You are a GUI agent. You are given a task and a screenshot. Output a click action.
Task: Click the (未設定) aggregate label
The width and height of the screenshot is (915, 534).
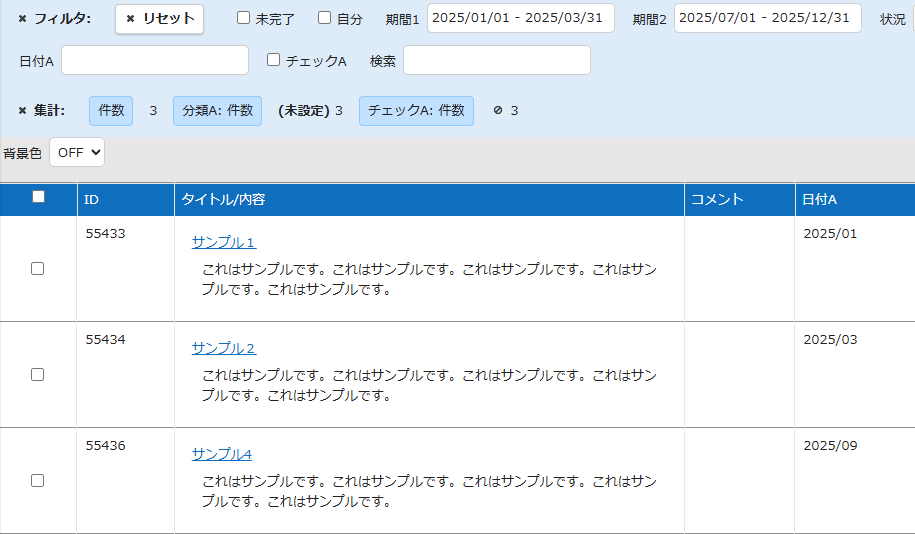pyautogui.click(x=303, y=111)
